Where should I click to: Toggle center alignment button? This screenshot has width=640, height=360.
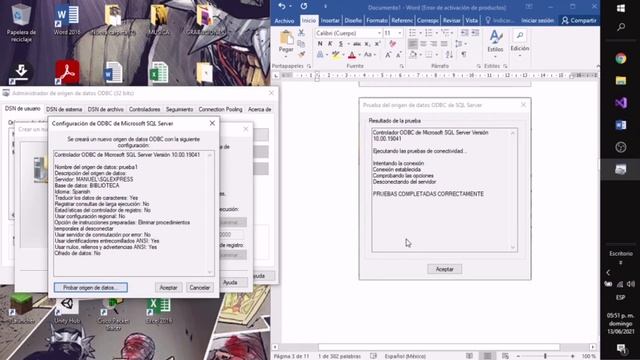(x=423, y=44)
